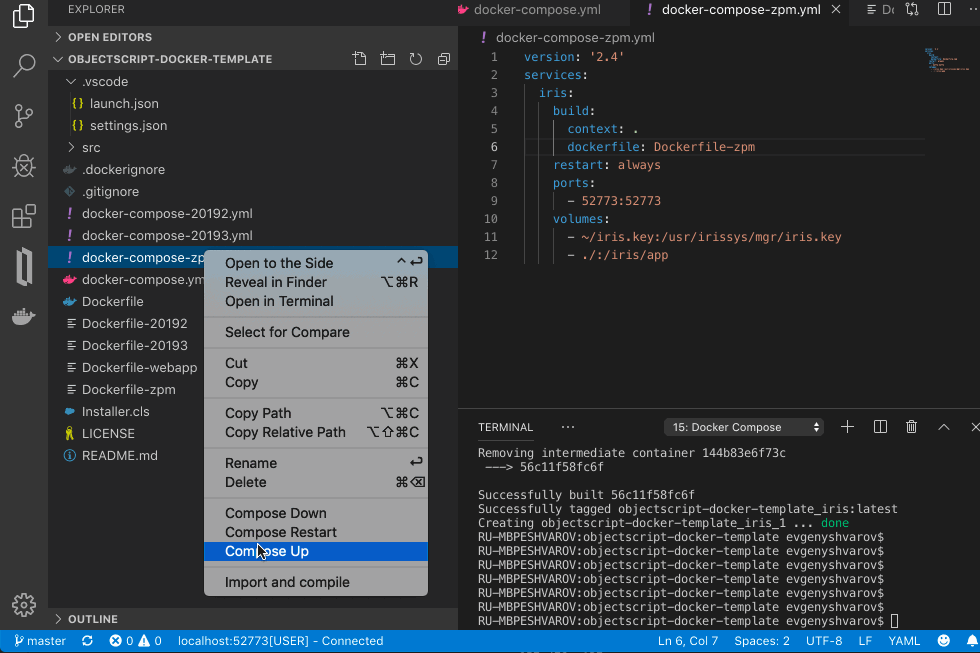Click Cut in the context menu
This screenshot has height=653, width=980.
coord(316,363)
